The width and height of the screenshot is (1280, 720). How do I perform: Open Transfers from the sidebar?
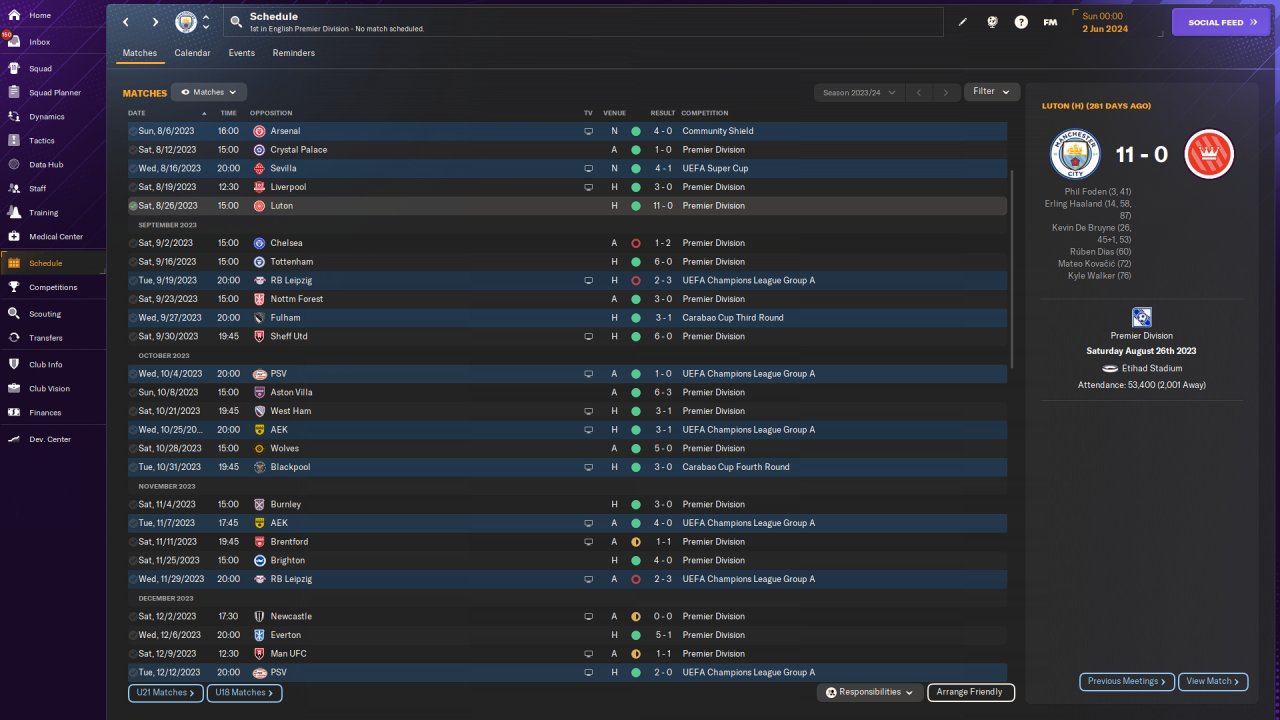pyautogui.click(x=52, y=338)
